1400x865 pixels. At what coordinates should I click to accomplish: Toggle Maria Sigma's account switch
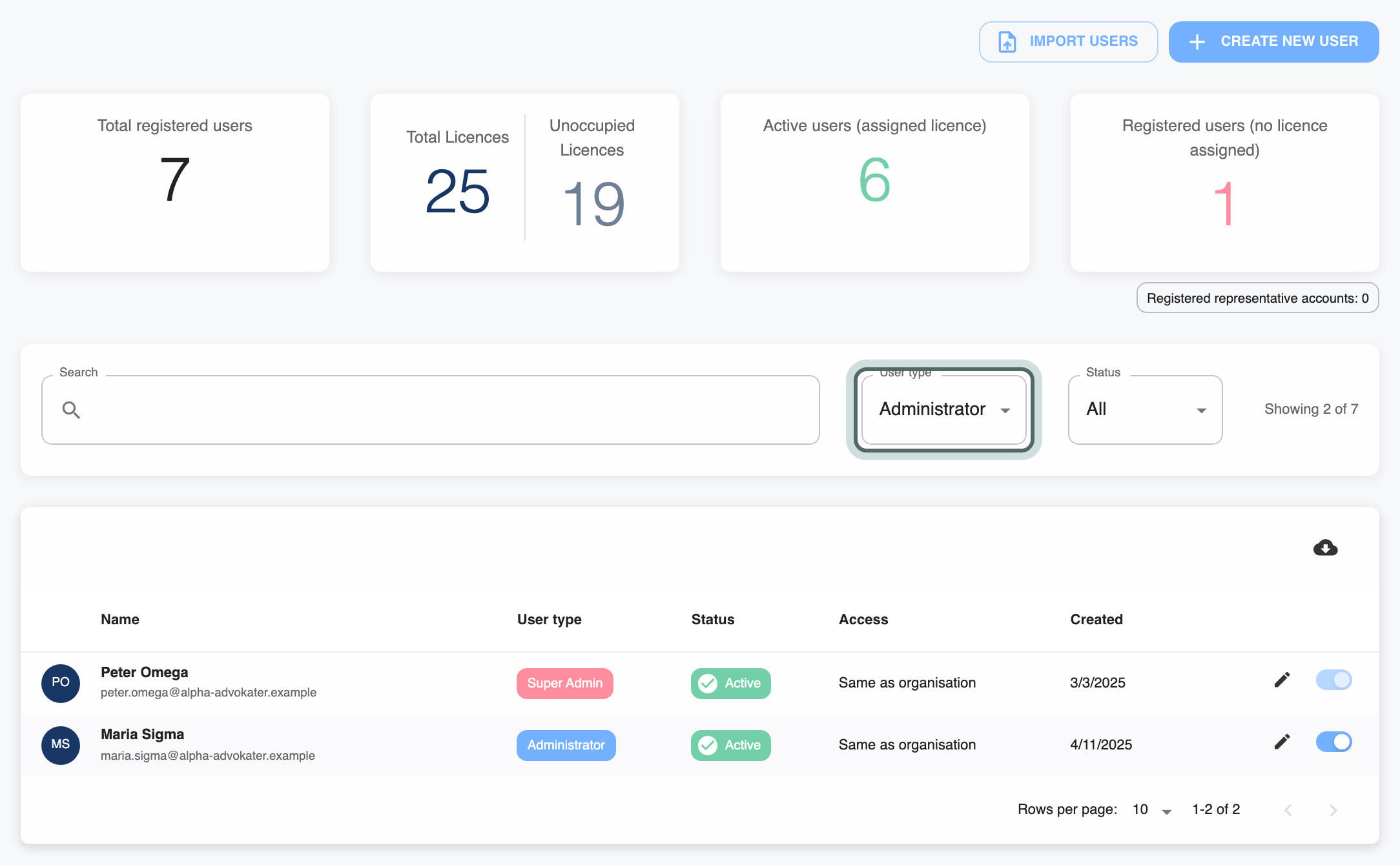point(1333,742)
